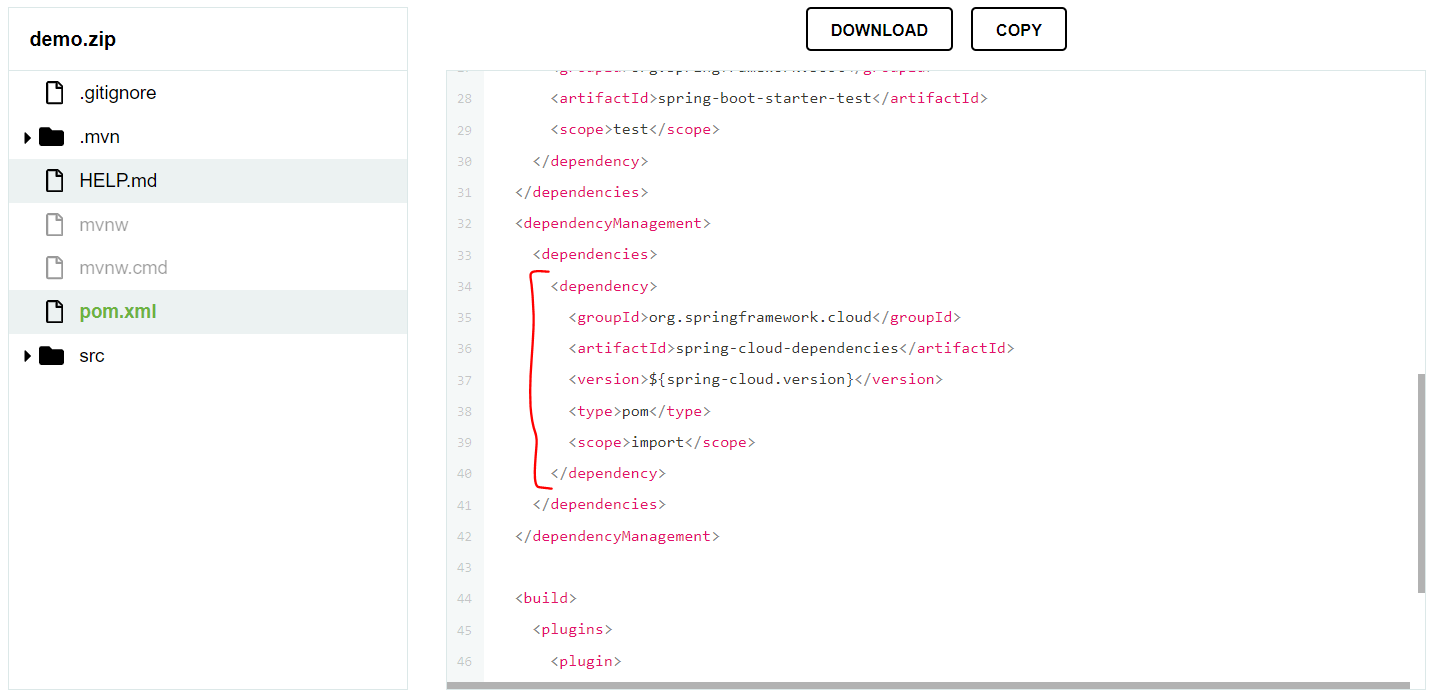Select the pom.xml file name

[118, 312]
